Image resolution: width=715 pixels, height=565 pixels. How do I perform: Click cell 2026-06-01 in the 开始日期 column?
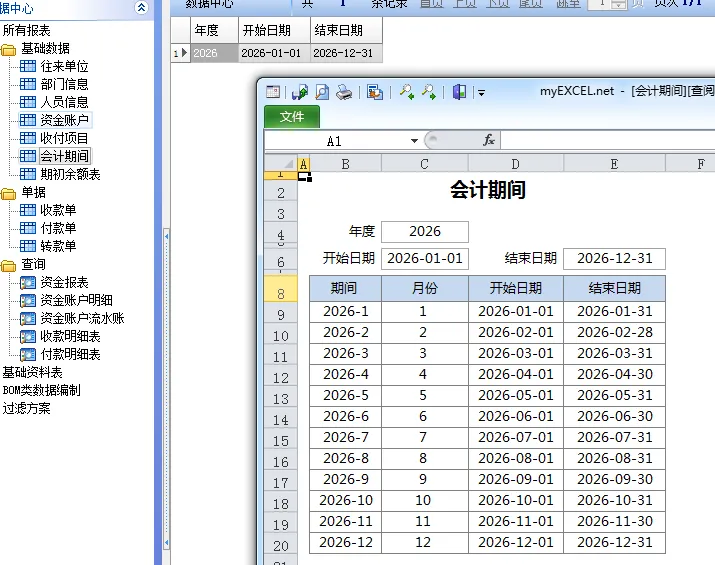click(x=516, y=416)
